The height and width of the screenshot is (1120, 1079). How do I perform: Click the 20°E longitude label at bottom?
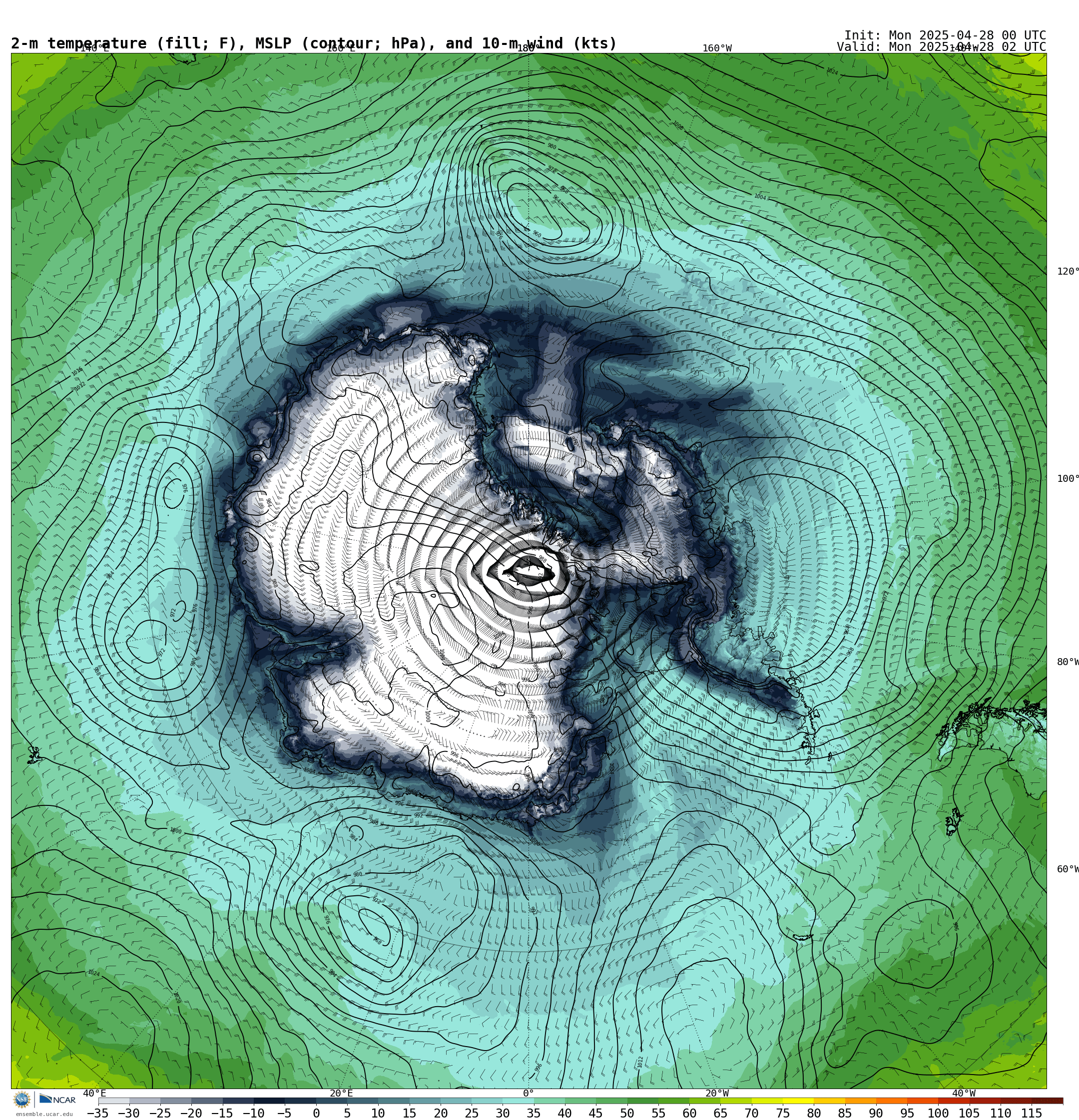[341, 1093]
